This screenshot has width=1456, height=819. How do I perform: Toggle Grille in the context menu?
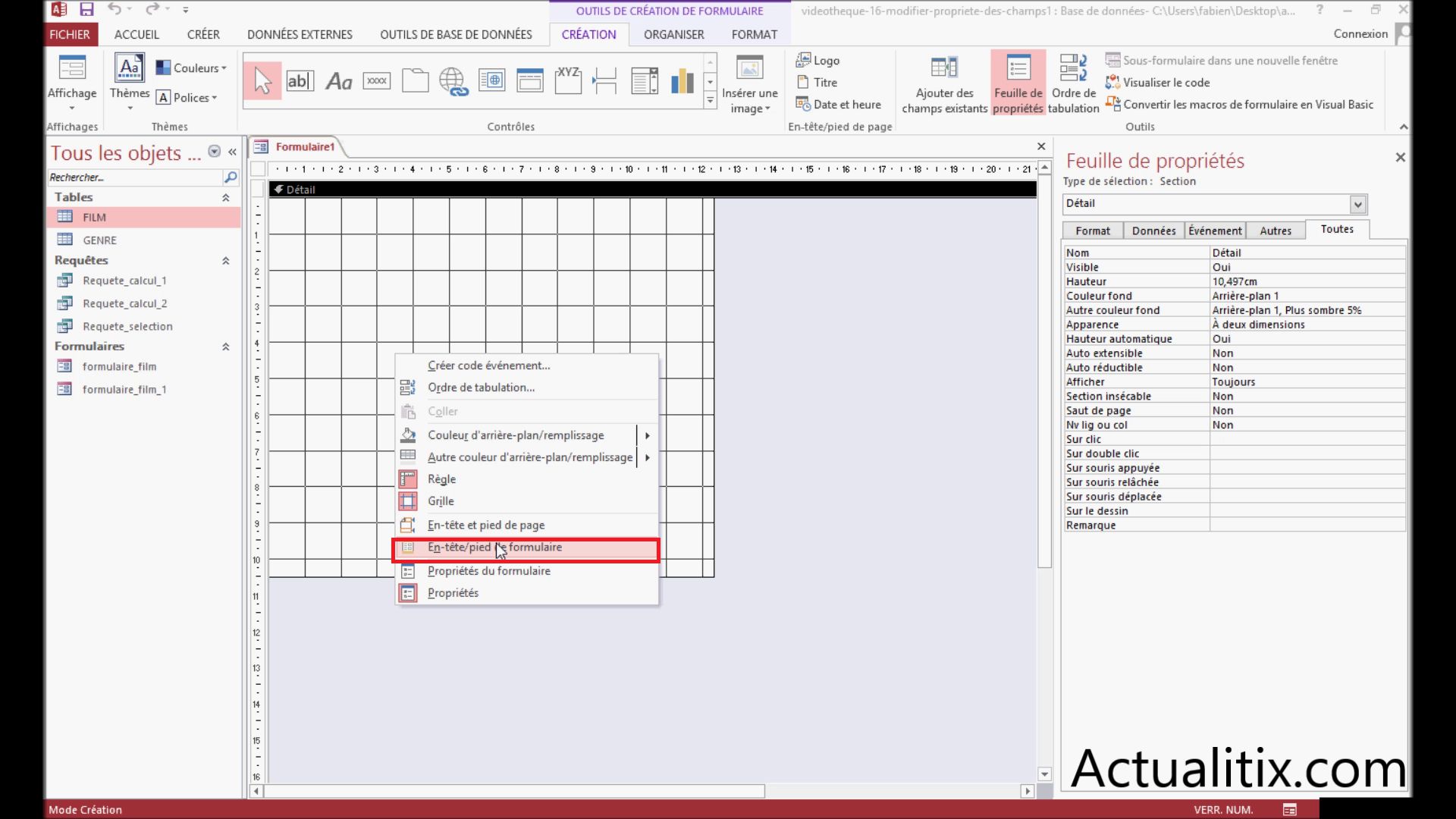526,501
